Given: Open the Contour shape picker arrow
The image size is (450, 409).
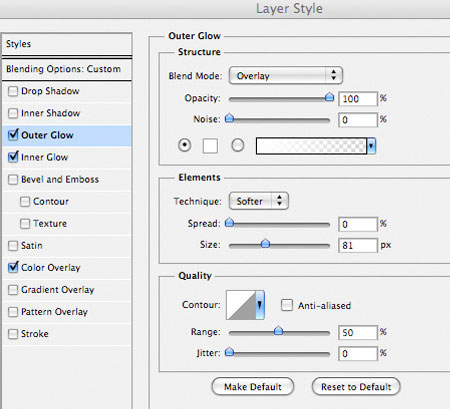Looking at the screenshot, I should tap(260, 305).
